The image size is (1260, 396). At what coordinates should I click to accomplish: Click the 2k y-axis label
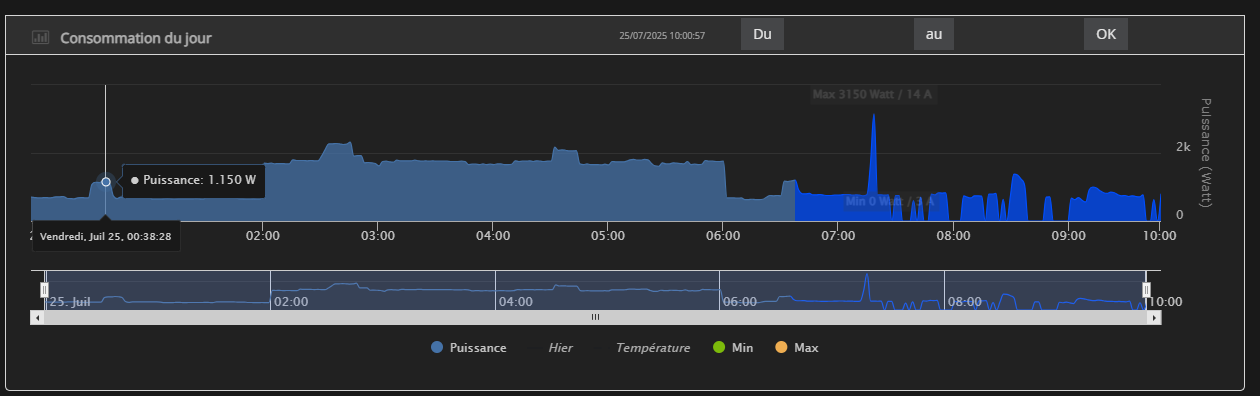1183,147
